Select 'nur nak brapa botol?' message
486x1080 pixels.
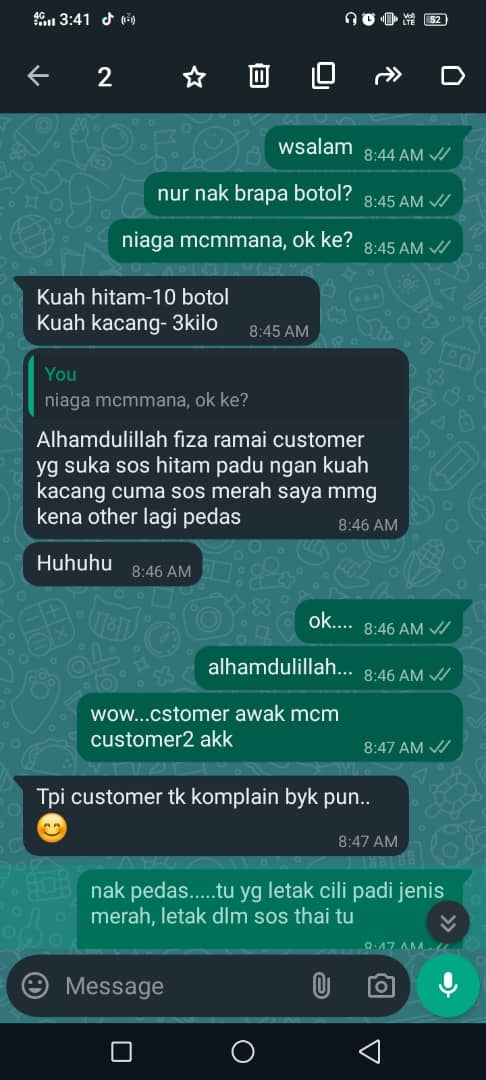(304, 195)
